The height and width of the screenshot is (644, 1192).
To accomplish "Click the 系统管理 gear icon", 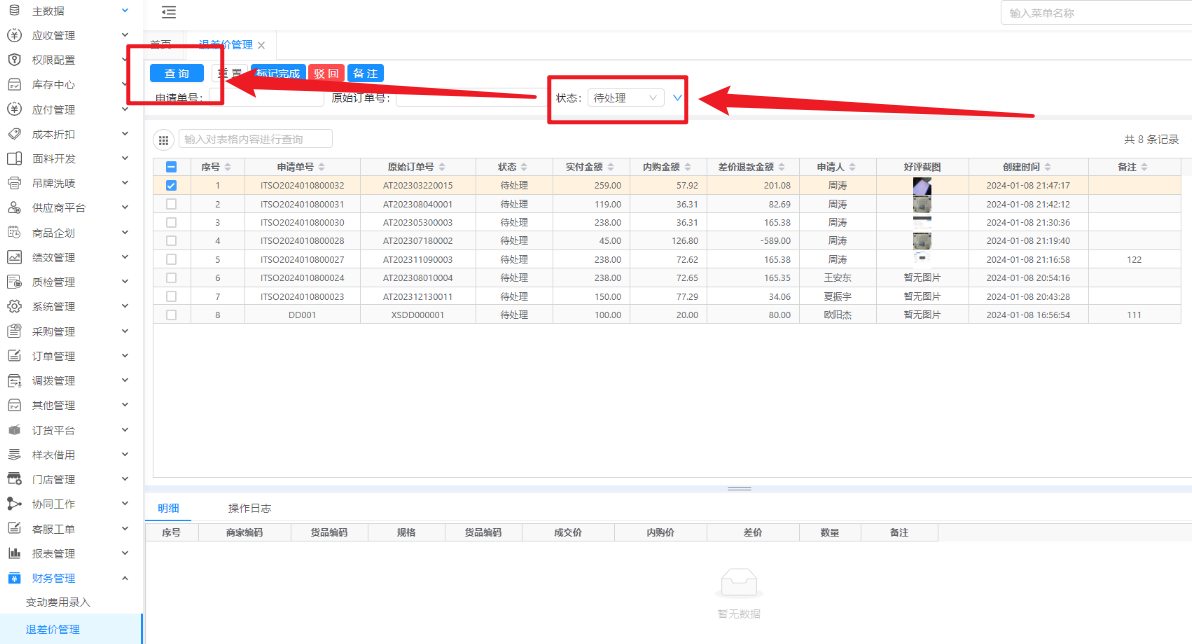I will pyautogui.click(x=14, y=306).
